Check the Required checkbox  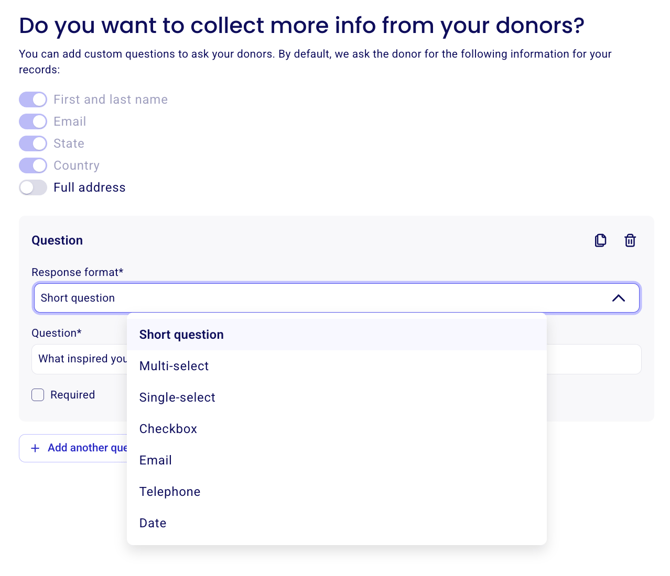(38, 394)
